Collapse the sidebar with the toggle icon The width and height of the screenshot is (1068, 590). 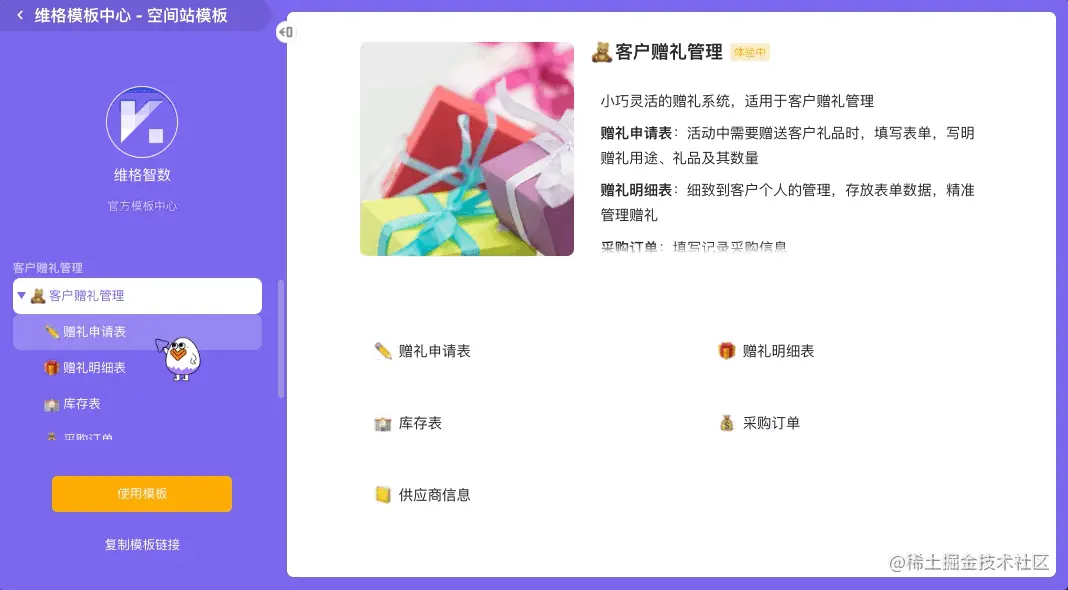(x=285, y=32)
